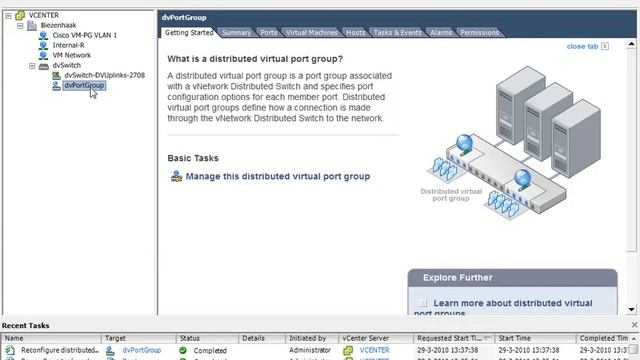Sort tasks by Name column header
The height and width of the screenshot is (360, 640).
pyautogui.click(x=51, y=338)
